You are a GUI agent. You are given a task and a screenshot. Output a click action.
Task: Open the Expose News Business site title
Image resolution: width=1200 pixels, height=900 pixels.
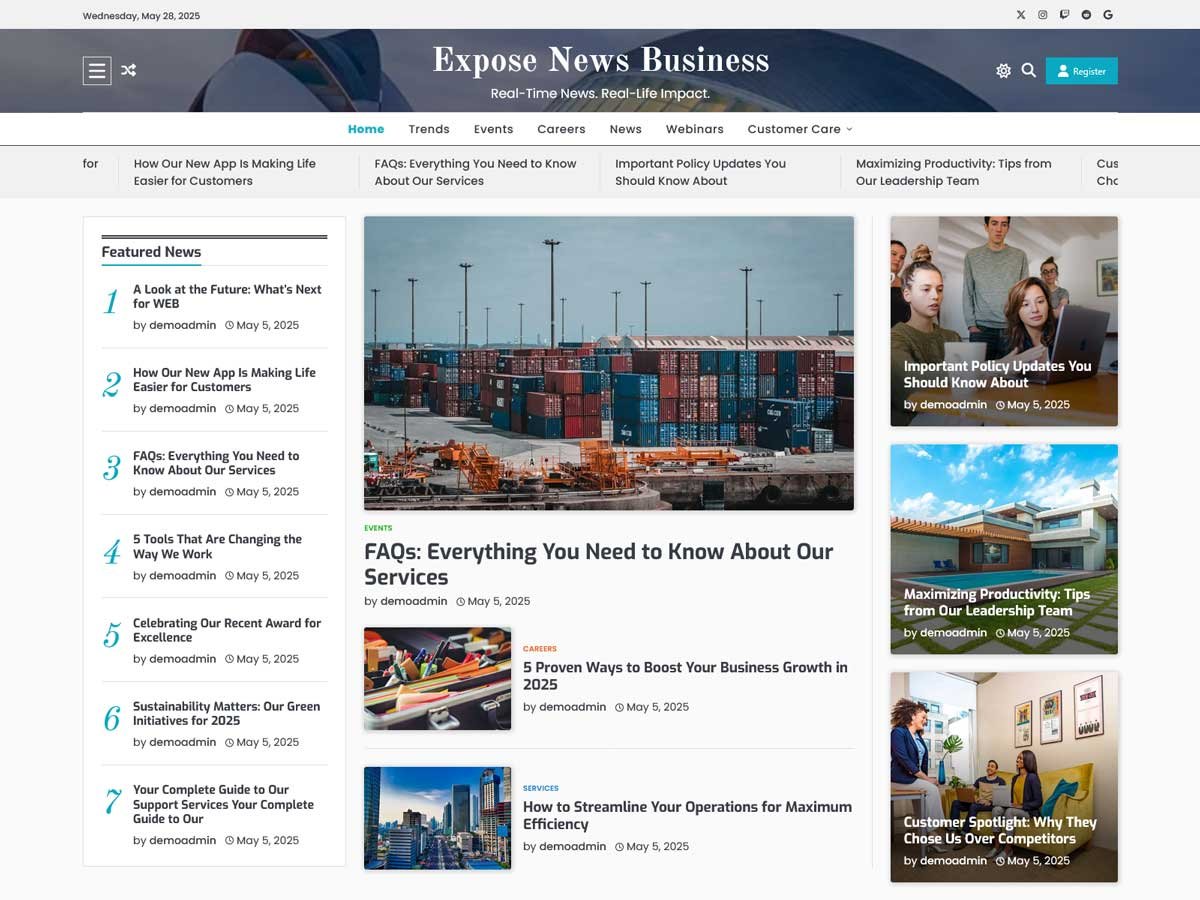tap(601, 60)
